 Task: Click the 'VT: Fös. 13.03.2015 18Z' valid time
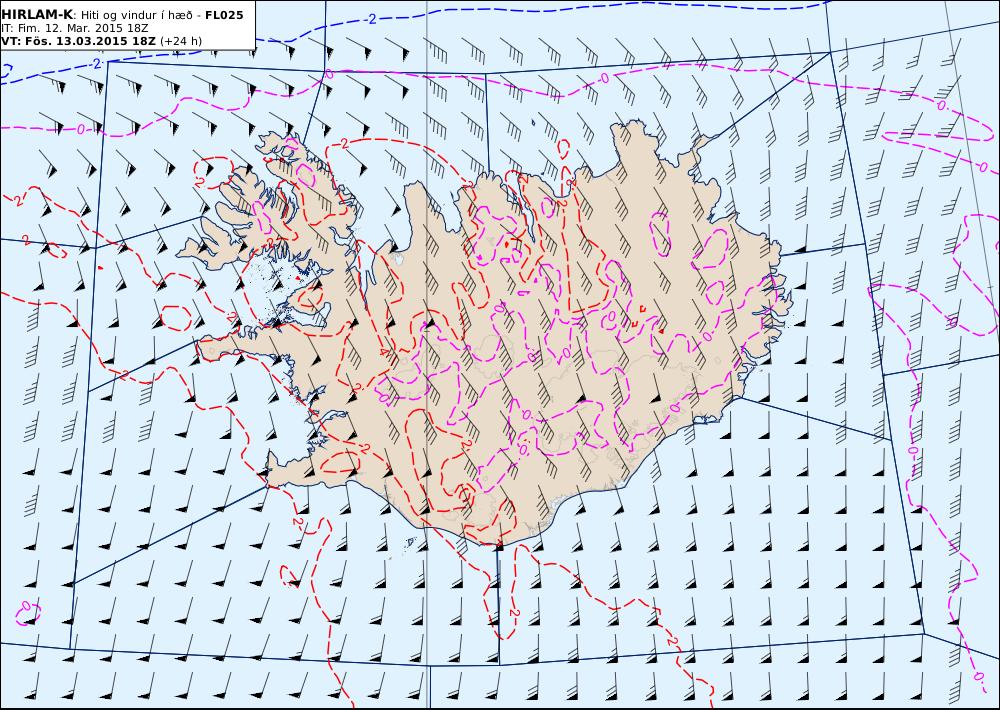click(78, 41)
